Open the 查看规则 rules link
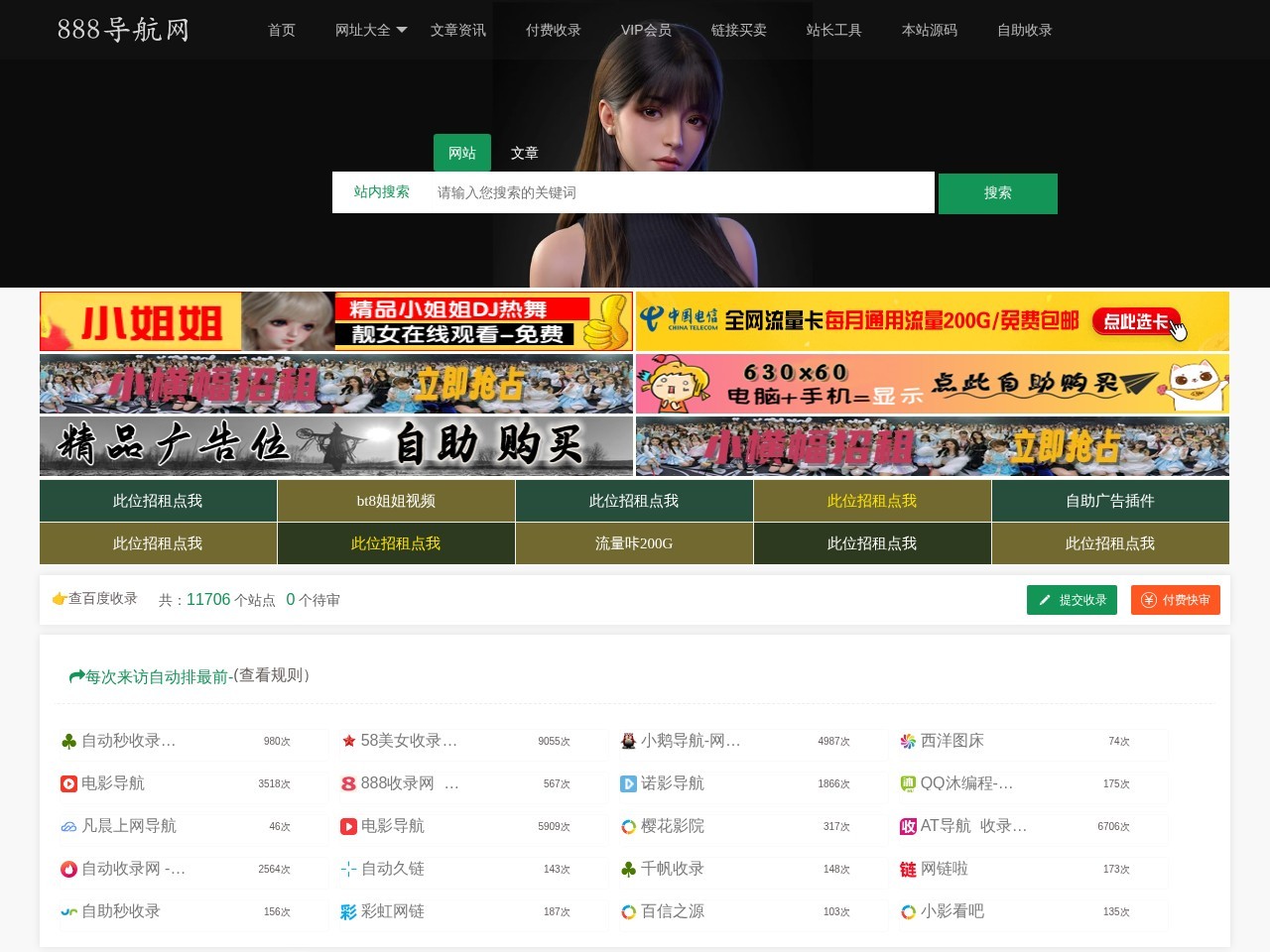The width and height of the screenshot is (1270, 952). pyautogui.click(x=270, y=675)
